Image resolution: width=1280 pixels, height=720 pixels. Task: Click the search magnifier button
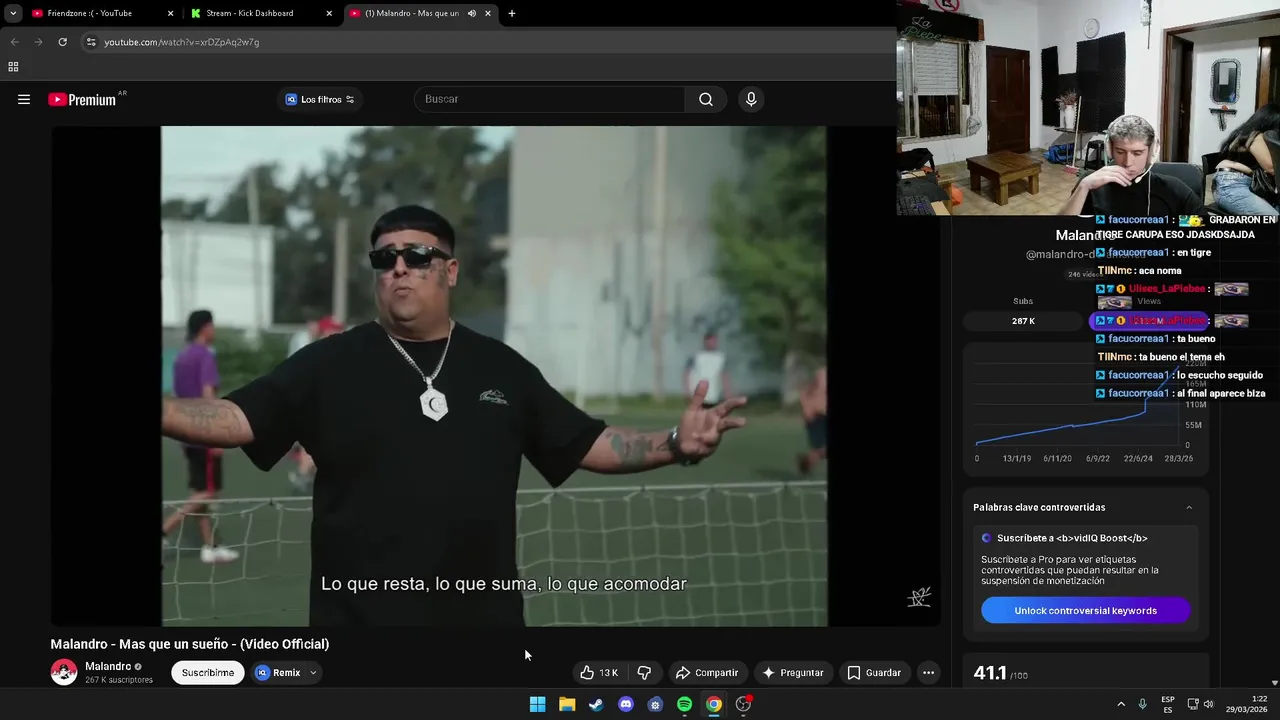tap(706, 99)
